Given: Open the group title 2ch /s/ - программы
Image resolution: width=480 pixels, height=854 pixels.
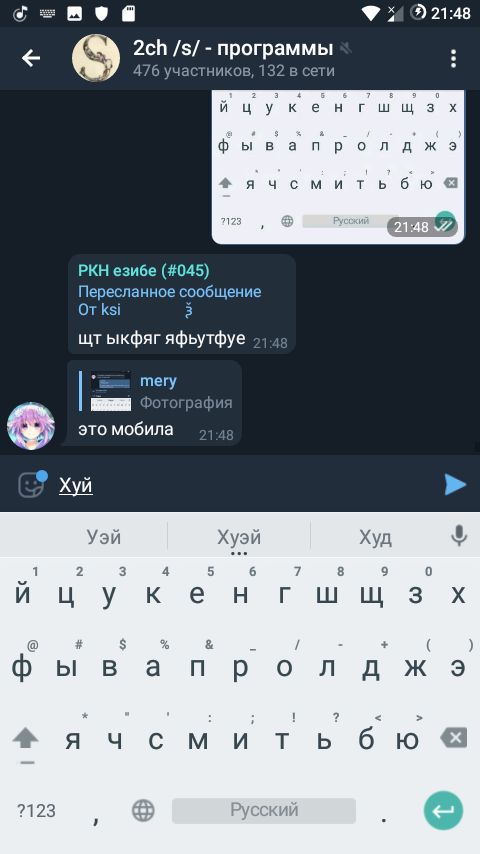Looking at the screenshot, I should coord(233,48).
